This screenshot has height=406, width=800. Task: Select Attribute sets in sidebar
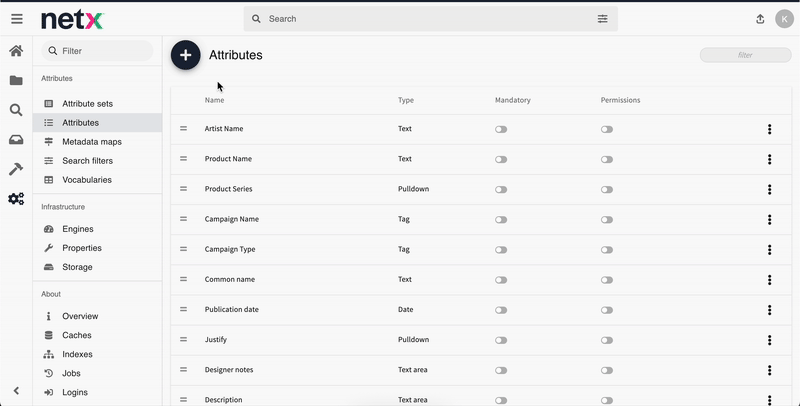[x=87, y=104]
